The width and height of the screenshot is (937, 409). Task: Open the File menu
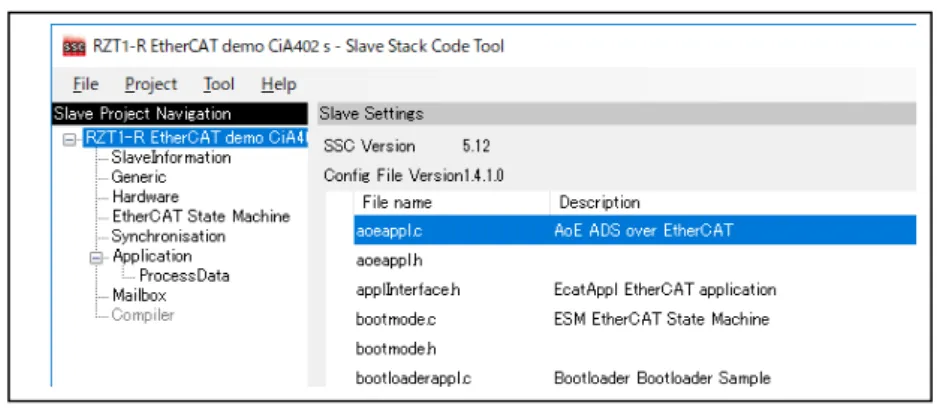click(85, 84)
